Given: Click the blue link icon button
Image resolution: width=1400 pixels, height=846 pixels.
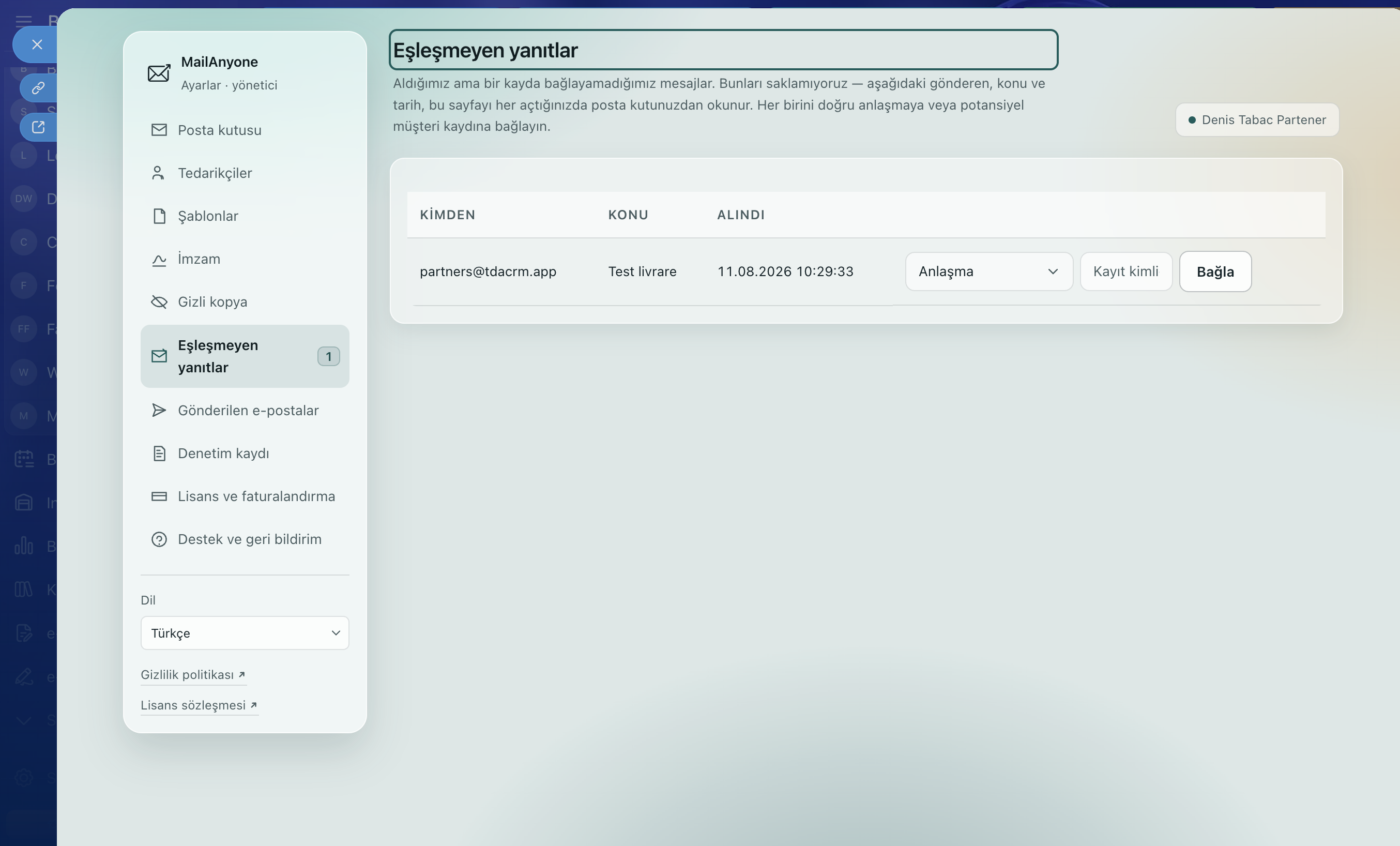Looking at the screenshot, I should point(38,88).
